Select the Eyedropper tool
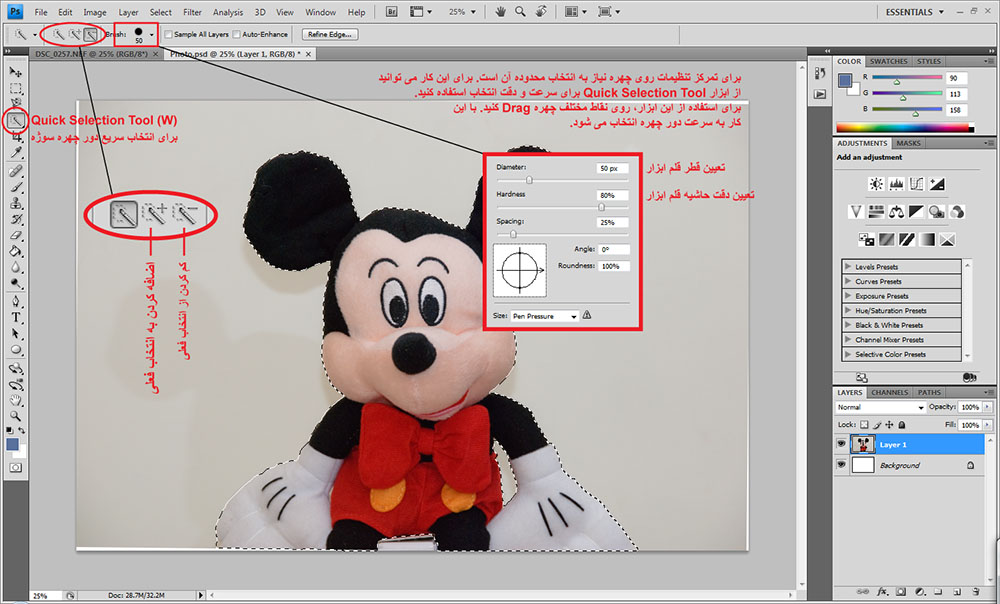The height and width of the screenshot is (604, 1000). [x=16, y=152]
